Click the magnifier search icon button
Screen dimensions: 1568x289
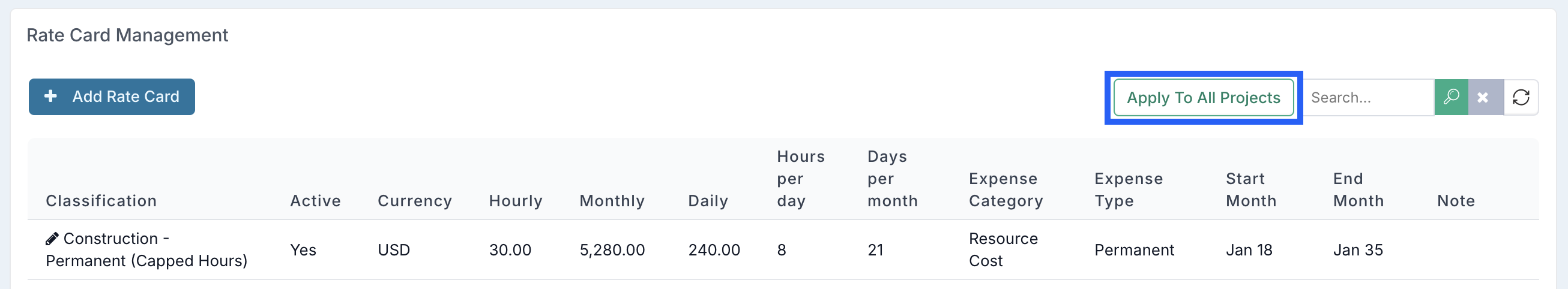coord(1451,97)
